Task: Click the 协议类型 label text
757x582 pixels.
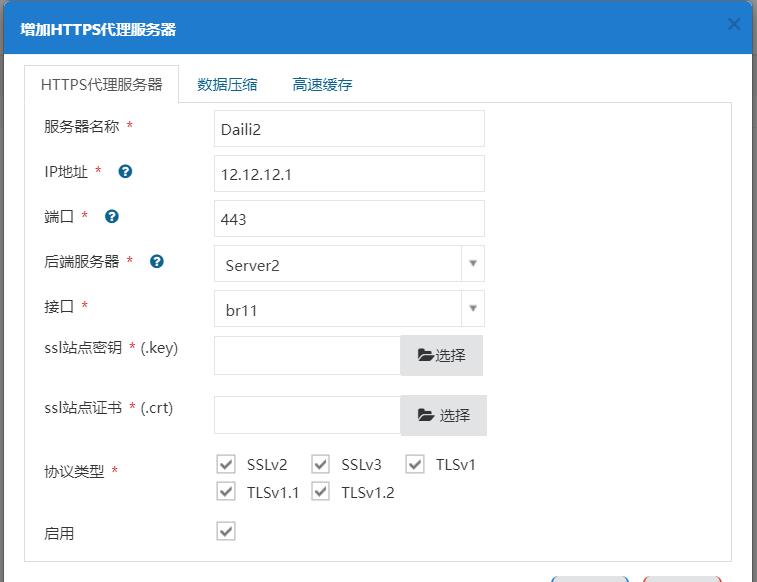Action: [x=74, y=471]
